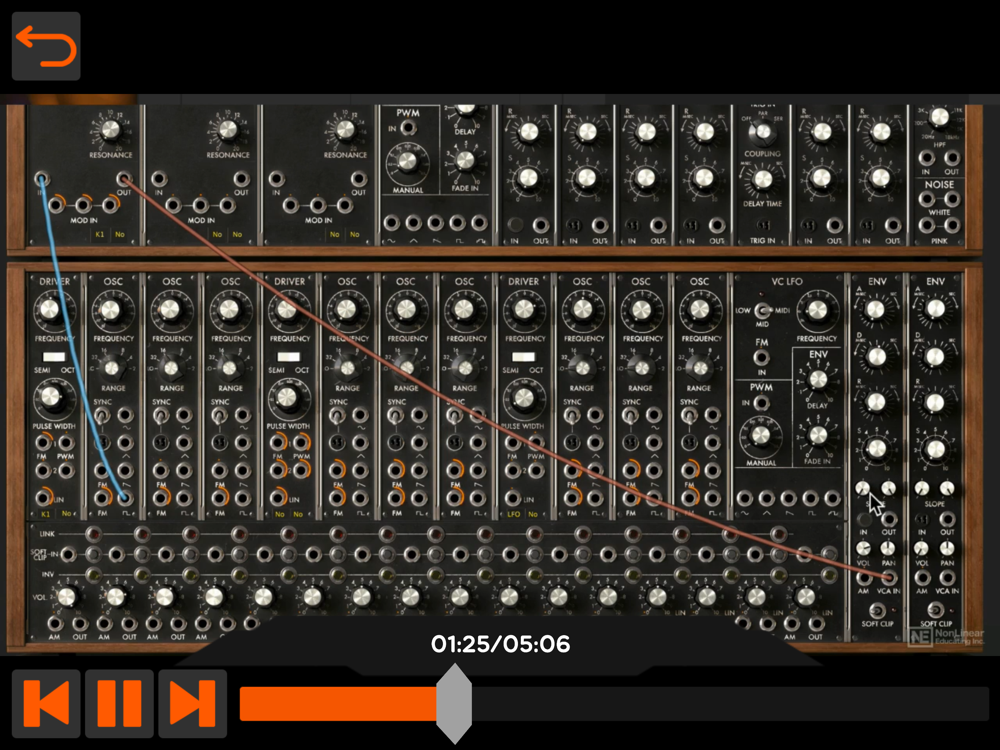The height and width of the screenshot is (750, 1000).
Task: Click the VCA IN jack holding the brown cable
Action: pos(889,578)
